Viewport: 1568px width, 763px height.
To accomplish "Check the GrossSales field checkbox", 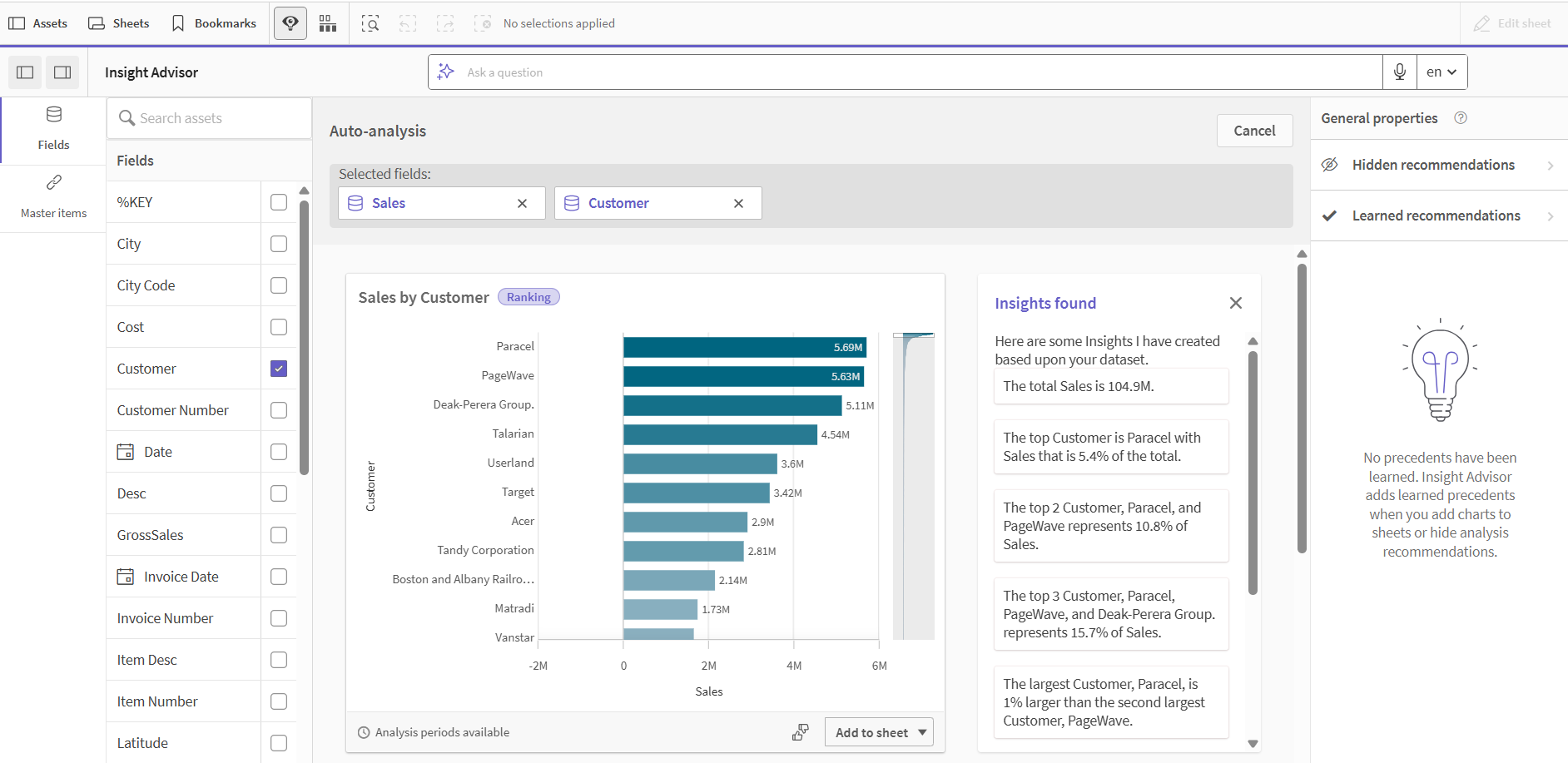I will click(279, 534).
